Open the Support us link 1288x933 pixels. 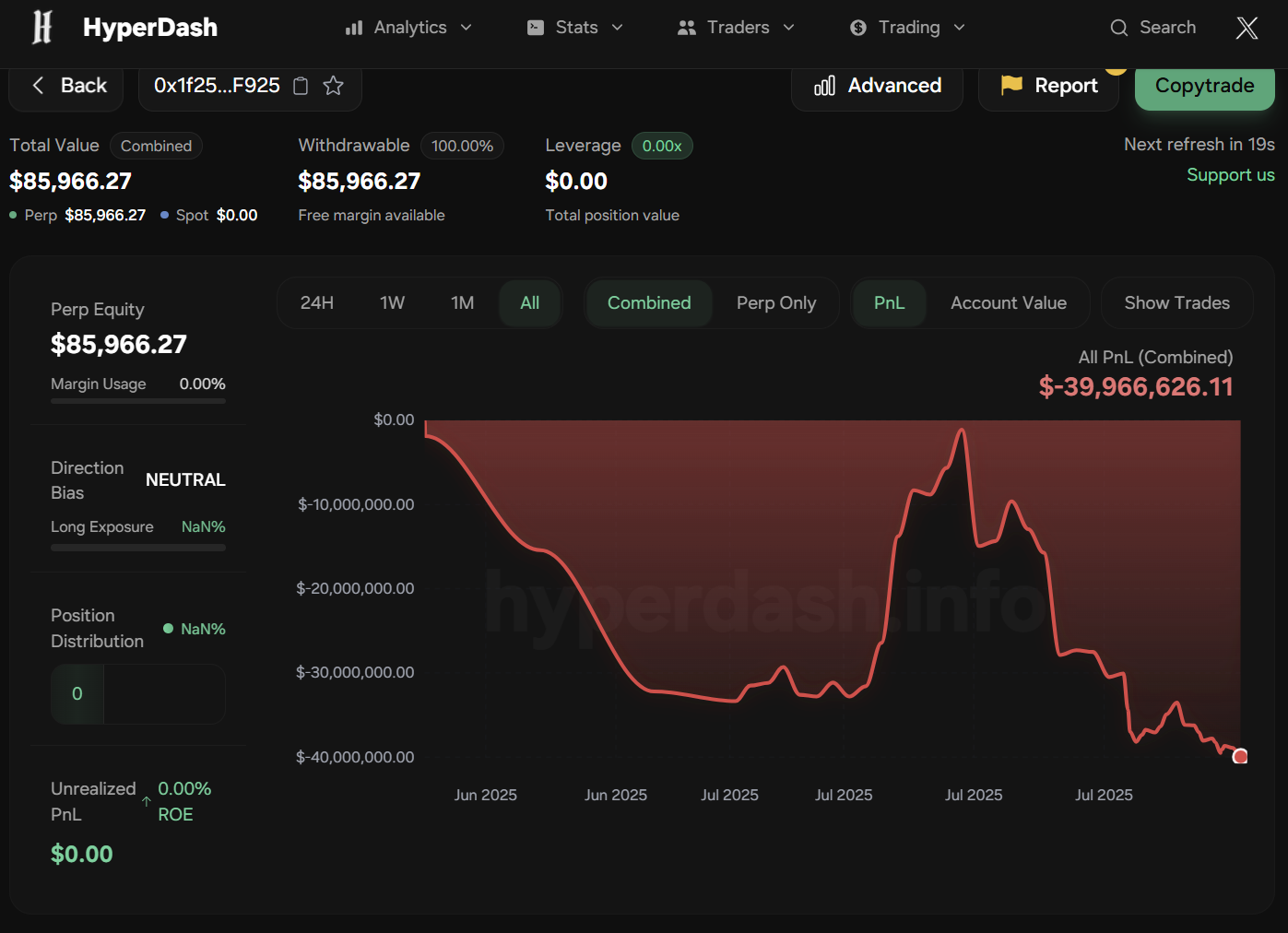tap(1230, 175)
